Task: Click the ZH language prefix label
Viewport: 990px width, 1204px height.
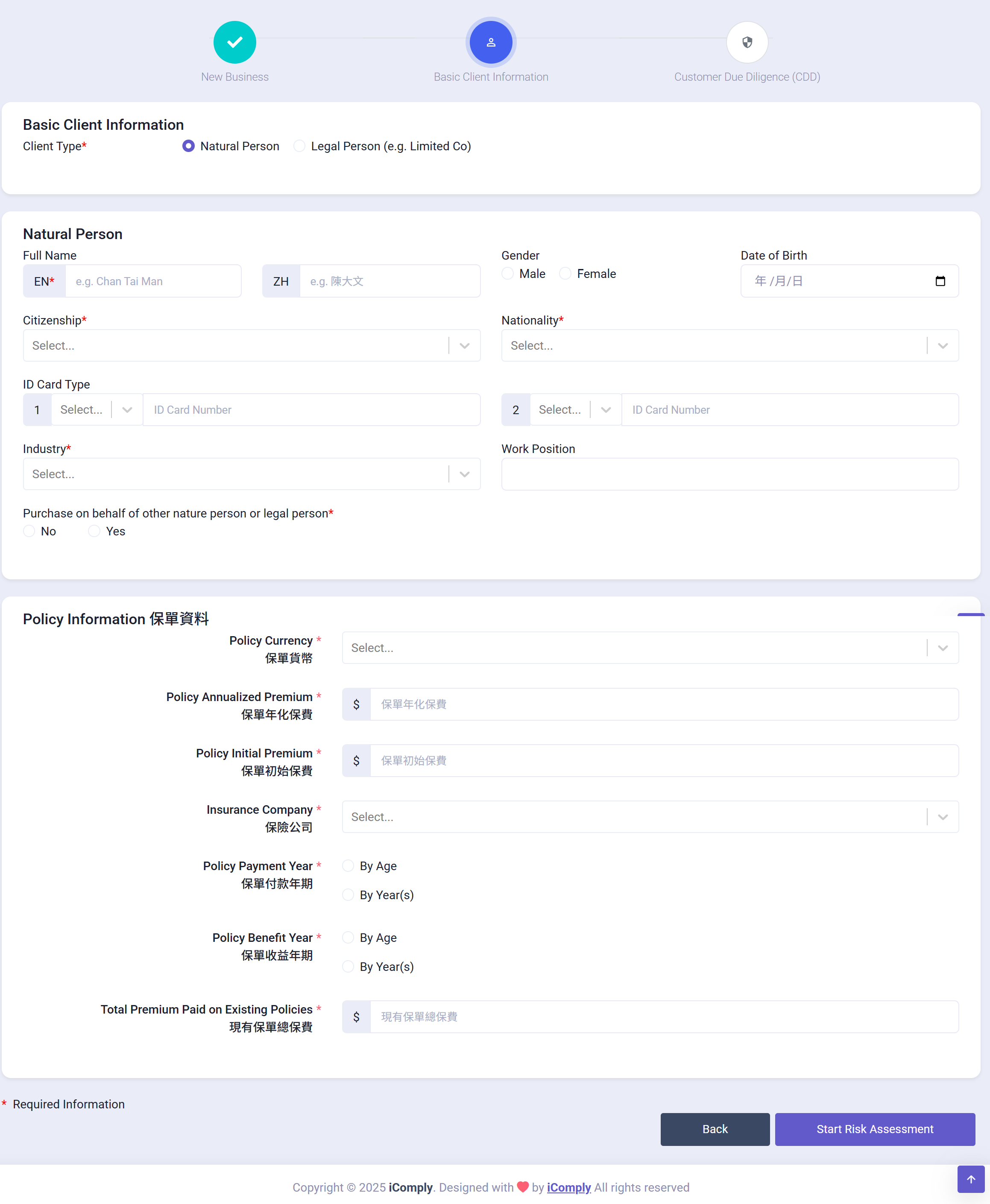Action: point(281,281)
